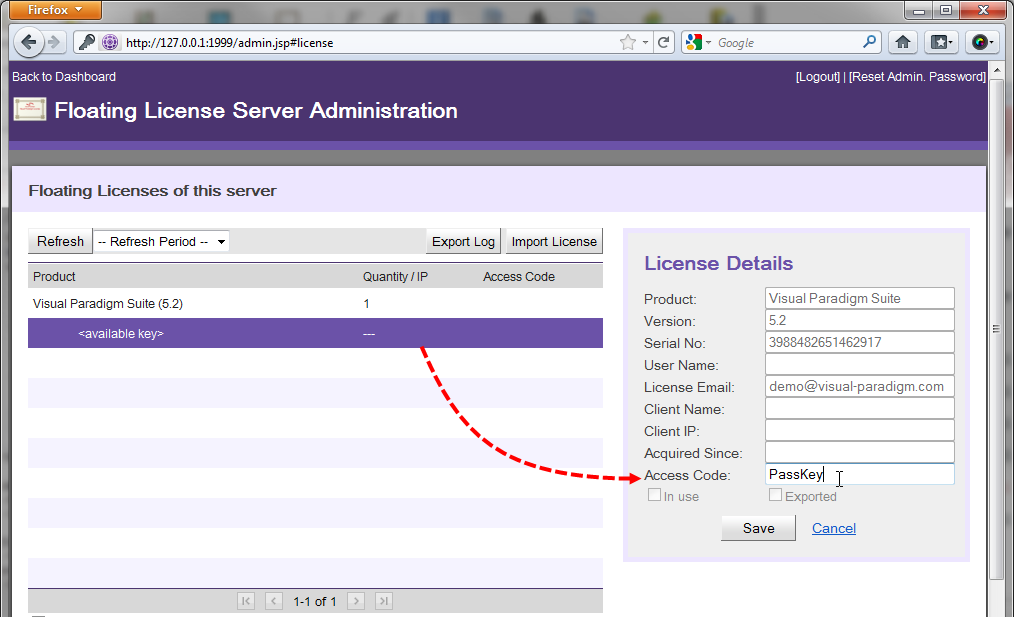
Task: Go to the first page of licenses
Action: 246,601
